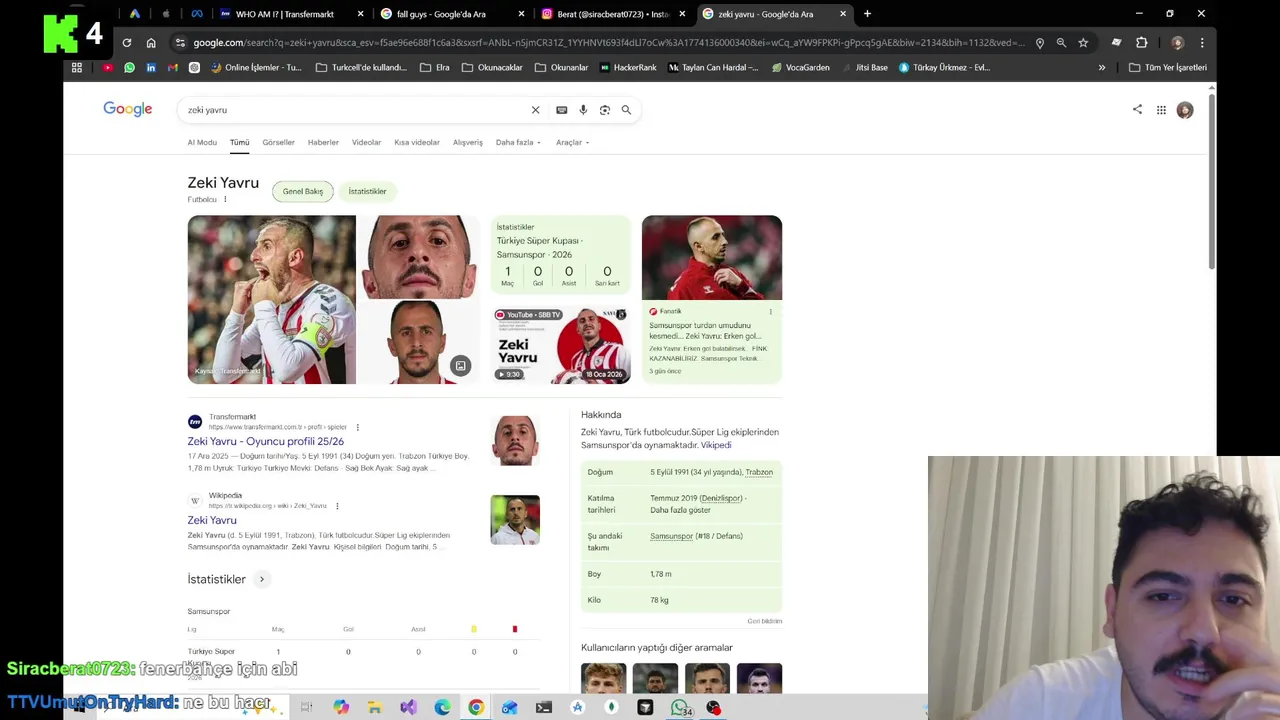Open the more-options dots beside Futbolcu
The height and width of the screenshot is (720, 1280).
tap(225, 199)
